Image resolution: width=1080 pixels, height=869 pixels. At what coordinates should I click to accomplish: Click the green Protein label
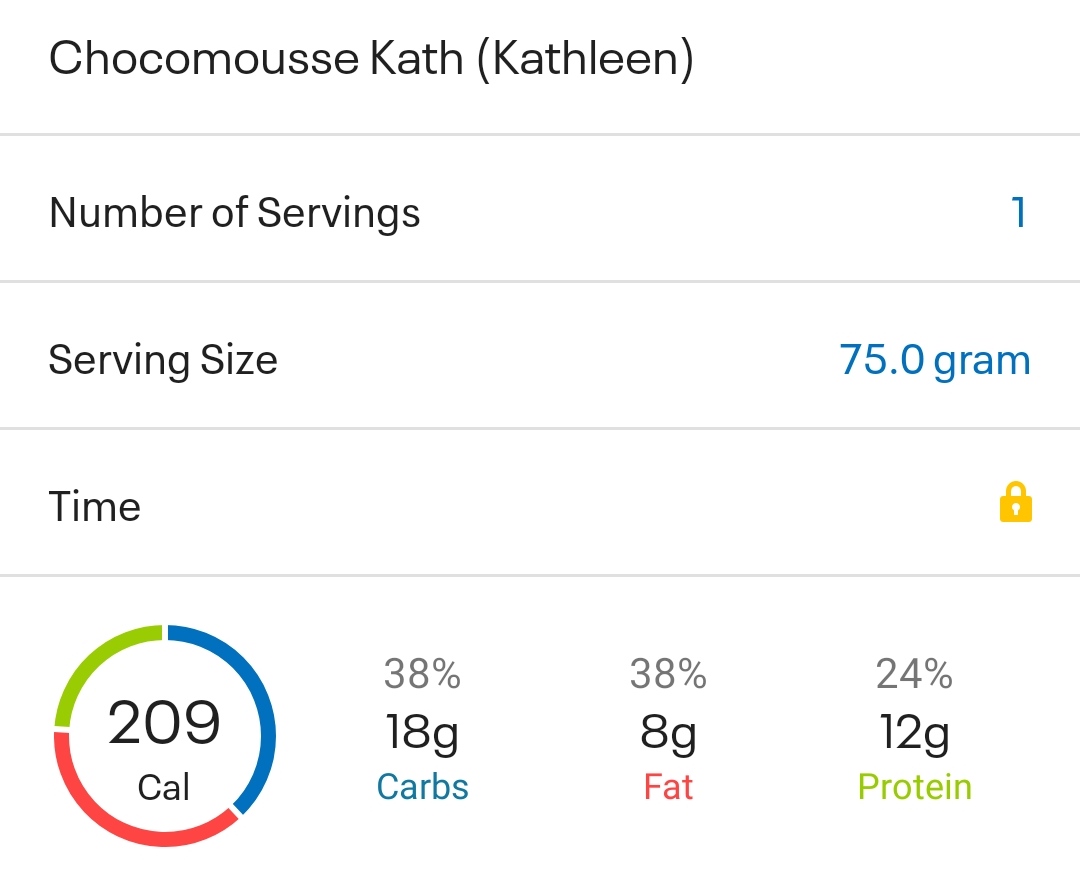(x=914, y=787)
